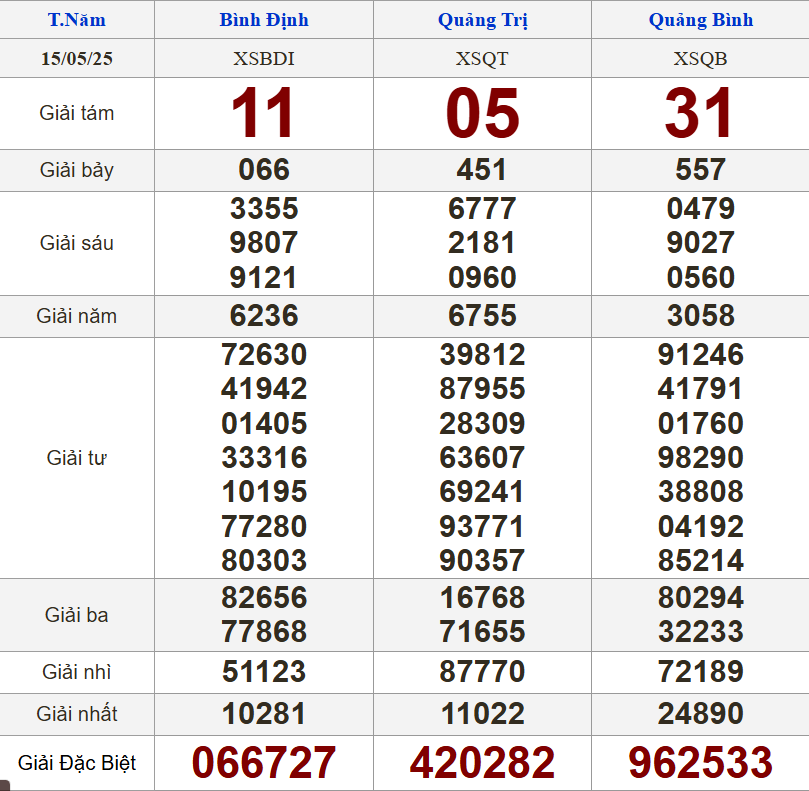Image resolution: width=809 pixels, height=791 pixels.
Task: Click the special prize number 066727
Action: coord(264,763)
